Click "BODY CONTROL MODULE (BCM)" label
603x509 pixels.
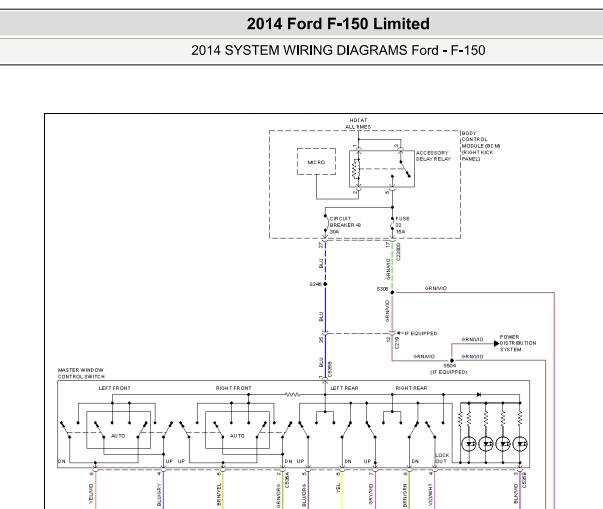pyautogui.click(x=481, y=140)
